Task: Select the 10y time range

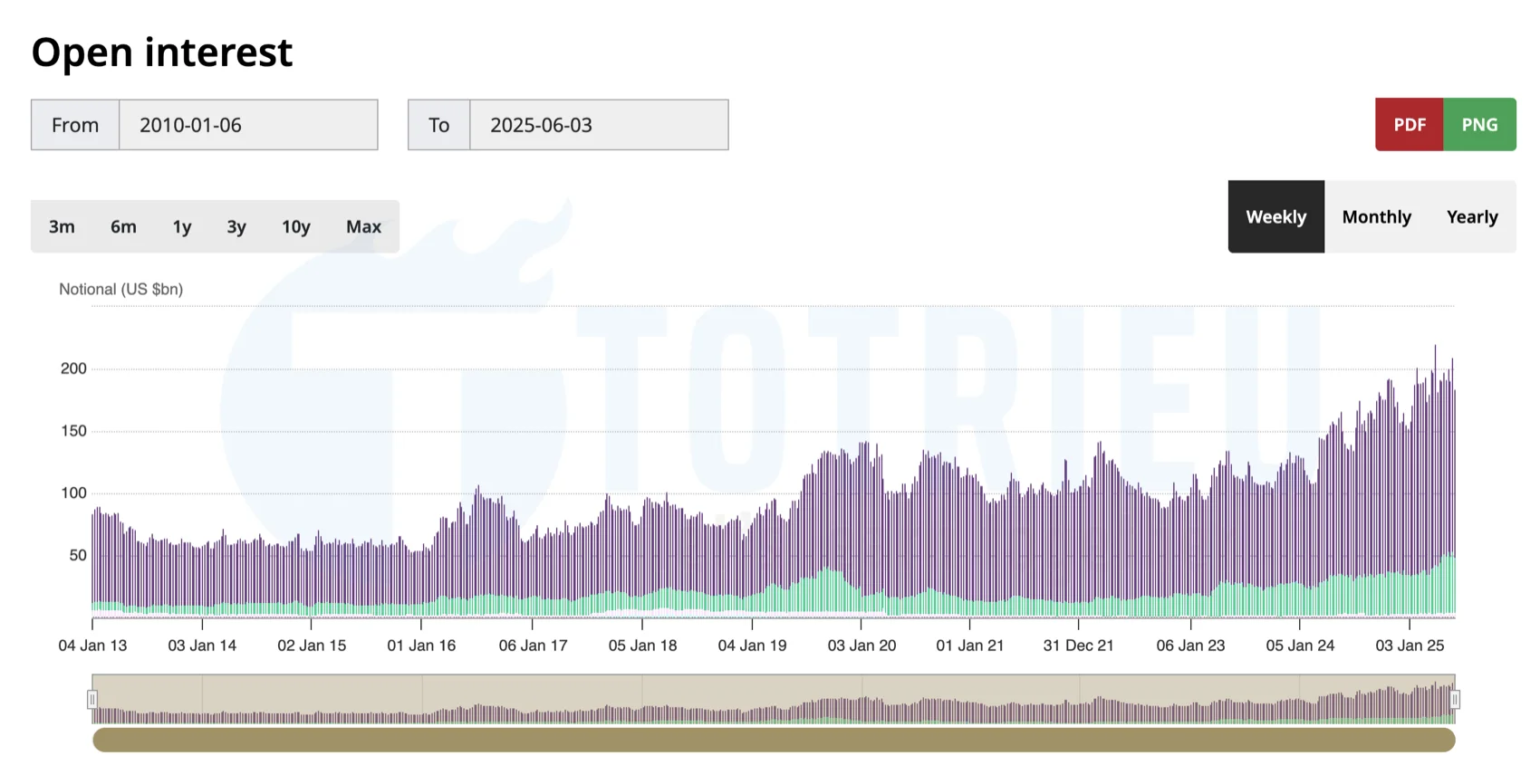Action: 296,226
